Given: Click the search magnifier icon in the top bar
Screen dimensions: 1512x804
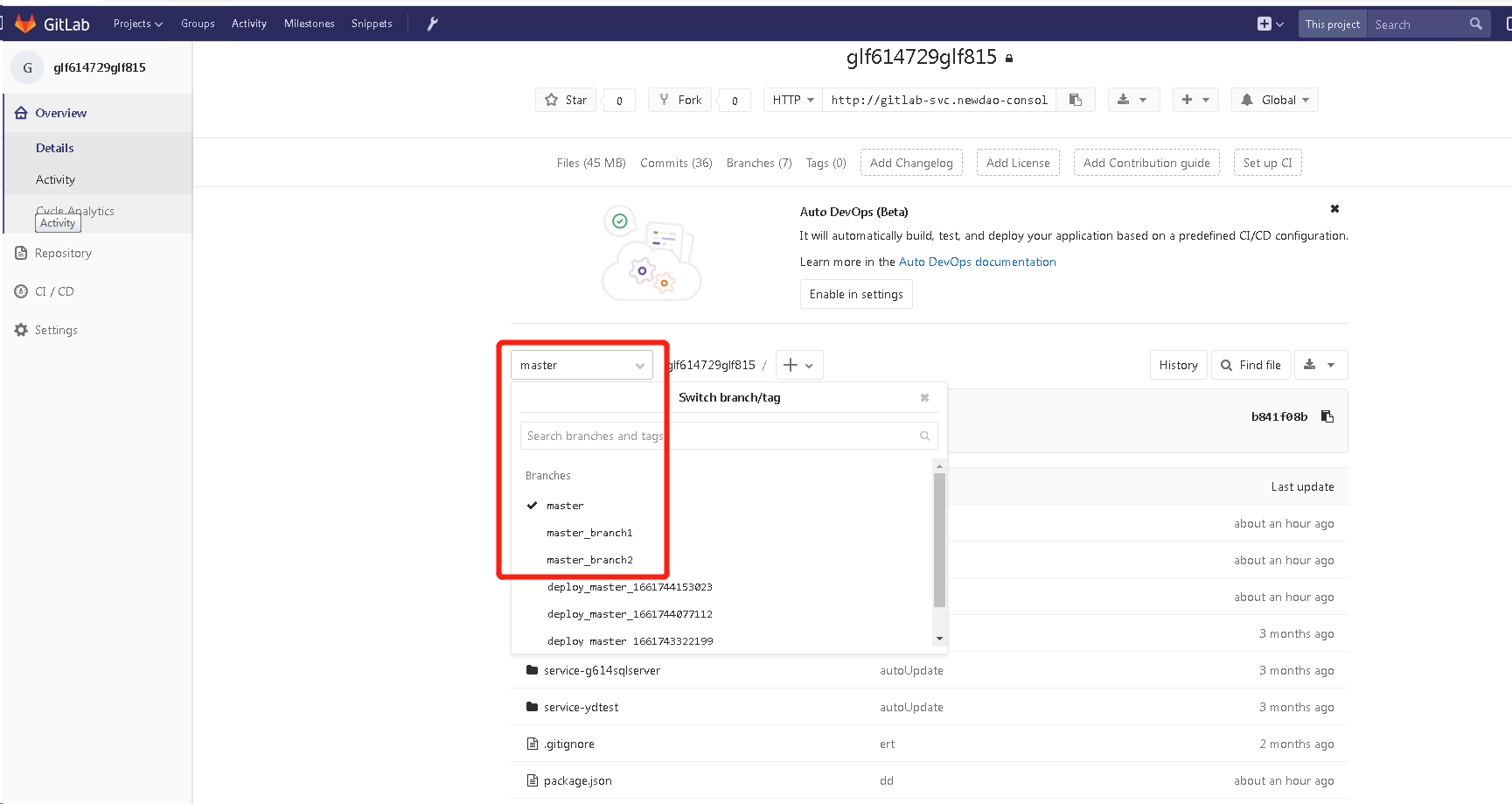Looking at the screenshot, I should point(1476,24).
